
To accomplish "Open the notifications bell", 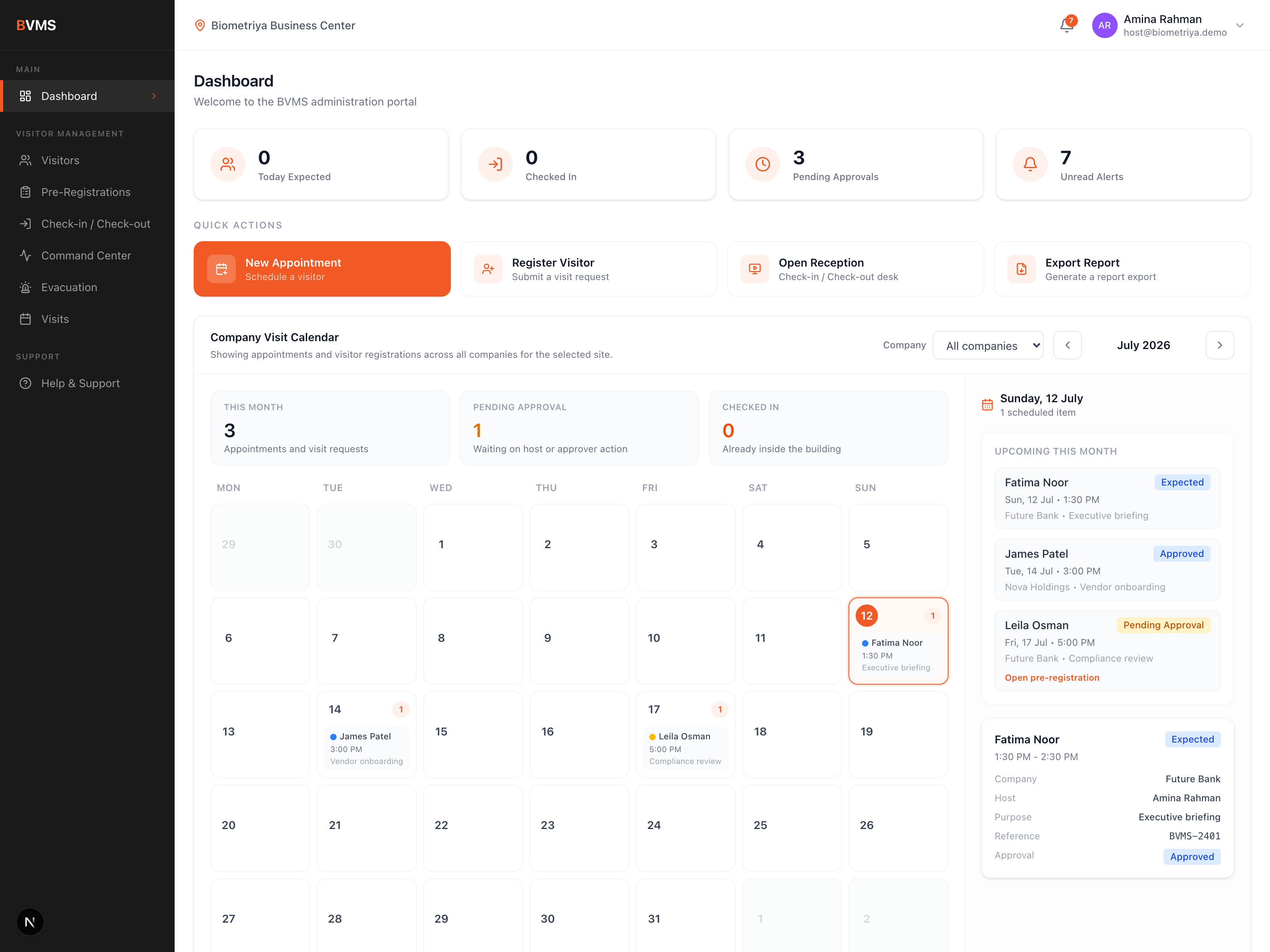I will click(x=1067, y=25).
